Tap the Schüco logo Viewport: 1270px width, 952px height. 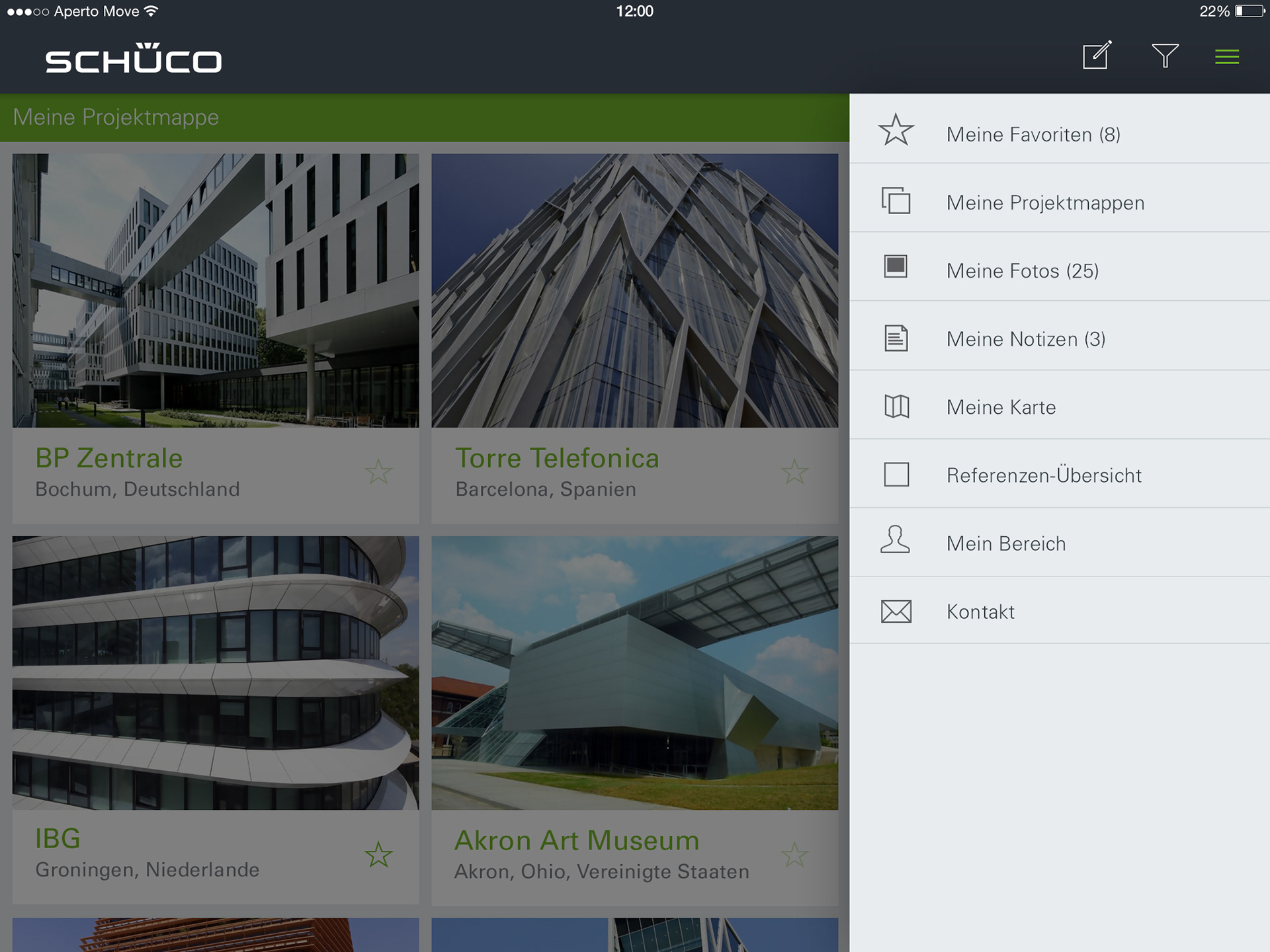click(133, 58)
